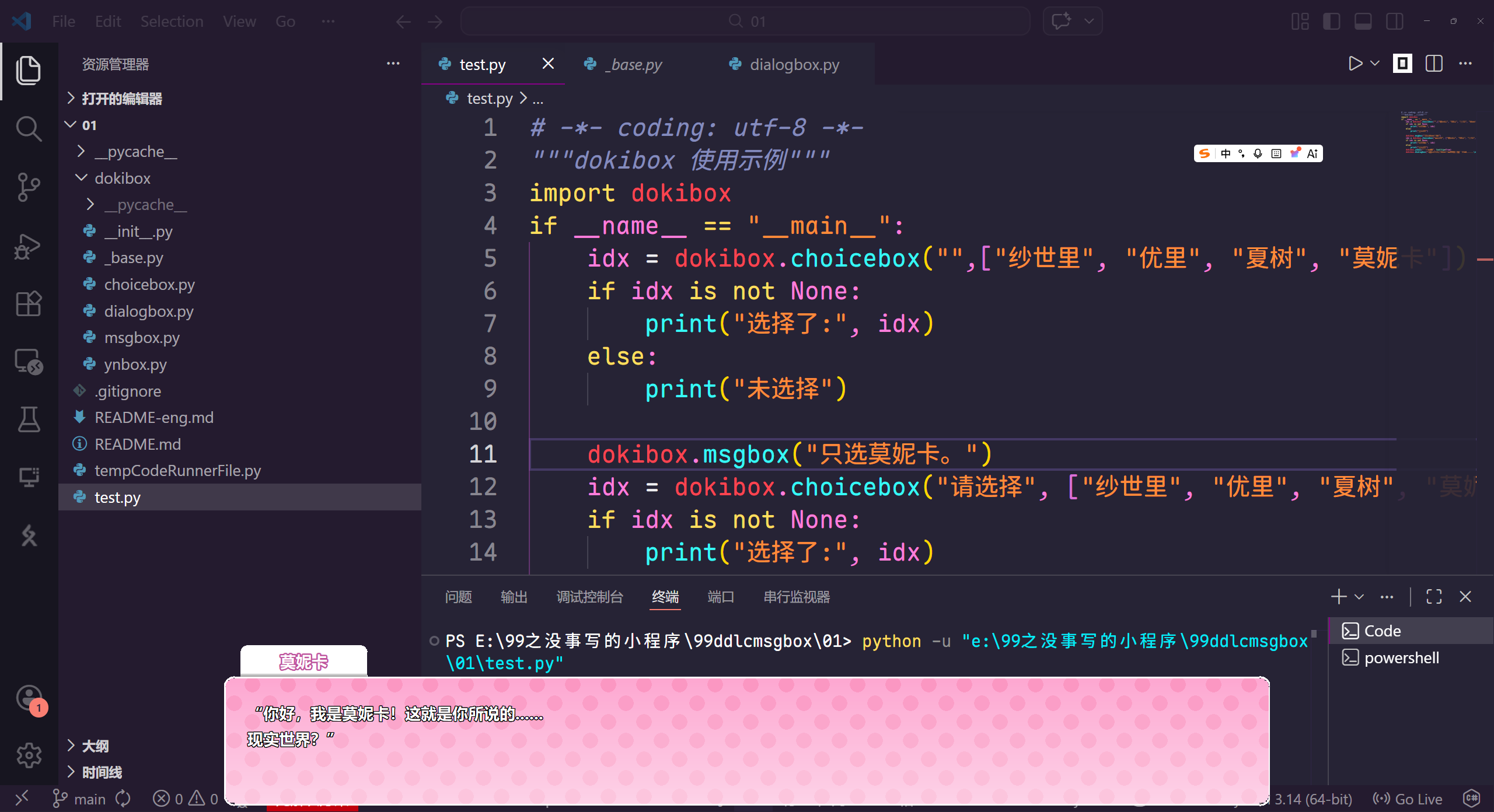Open Run and Debug view
The height and width of the screenshot is (812, 1494).
28,246
